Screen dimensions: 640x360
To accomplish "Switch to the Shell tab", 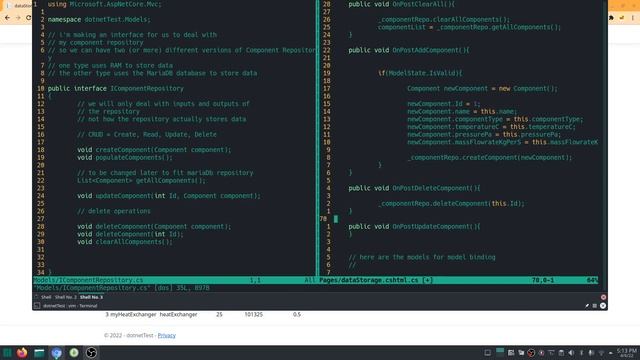I will 46,297.
